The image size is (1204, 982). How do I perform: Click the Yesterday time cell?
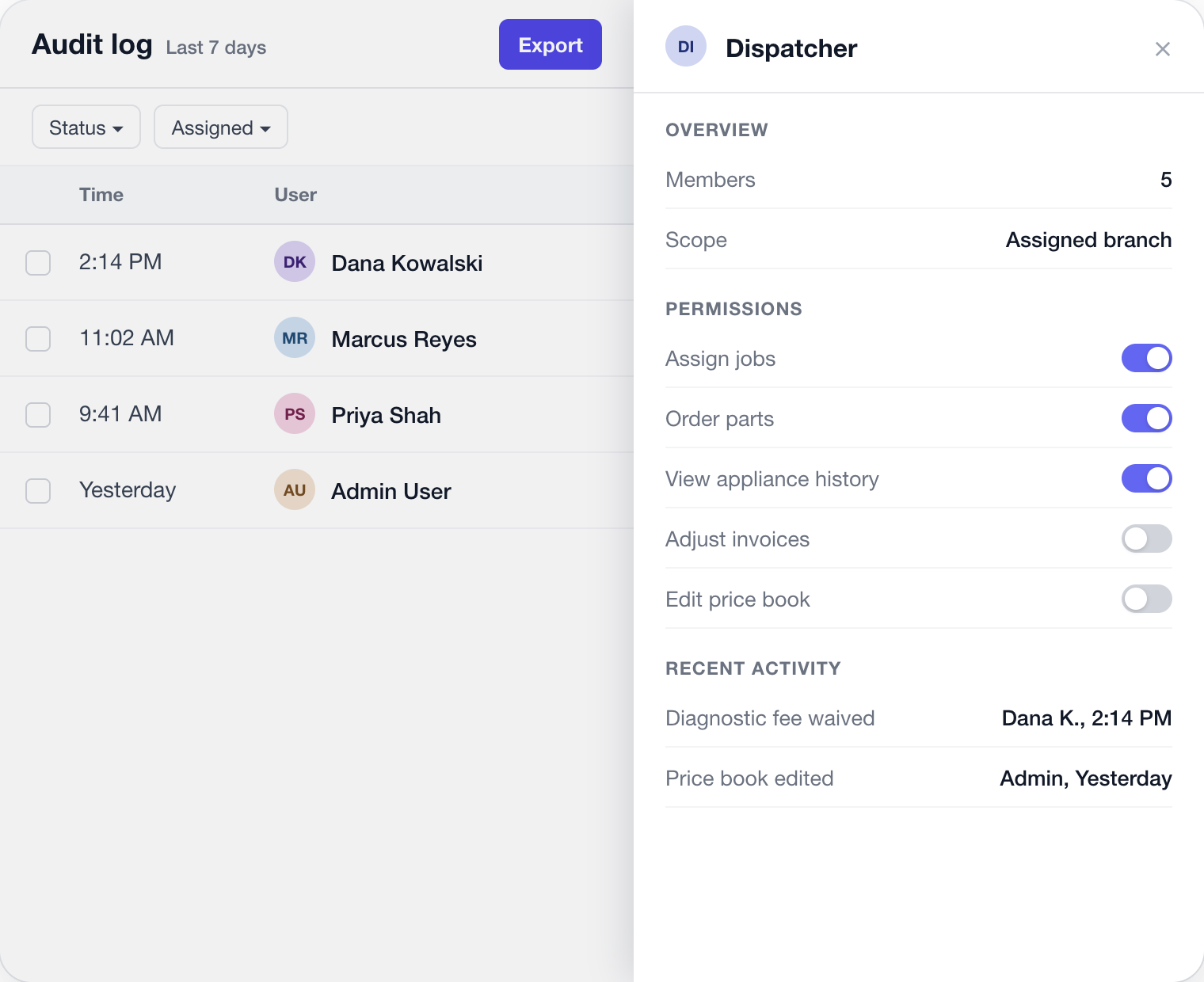click(128, 490)
